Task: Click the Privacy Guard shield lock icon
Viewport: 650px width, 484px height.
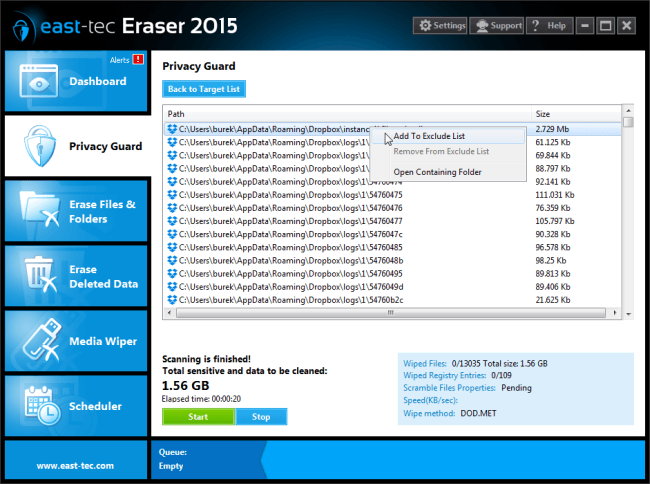Action: (40, 146)
